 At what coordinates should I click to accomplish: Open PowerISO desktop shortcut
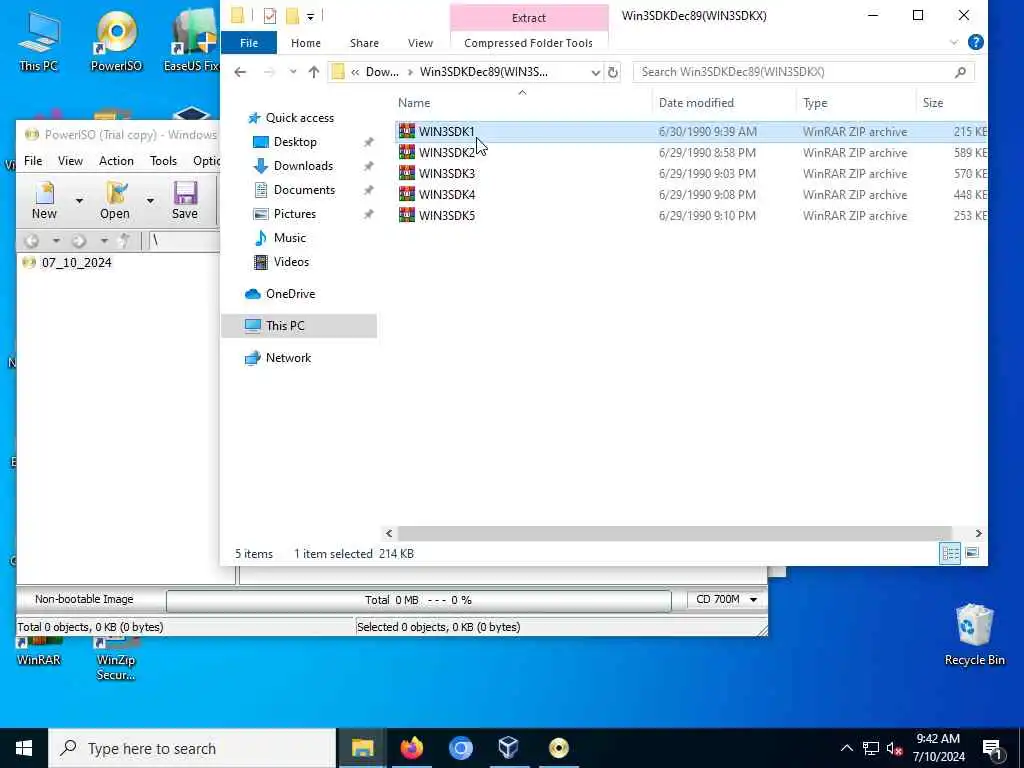116,40
